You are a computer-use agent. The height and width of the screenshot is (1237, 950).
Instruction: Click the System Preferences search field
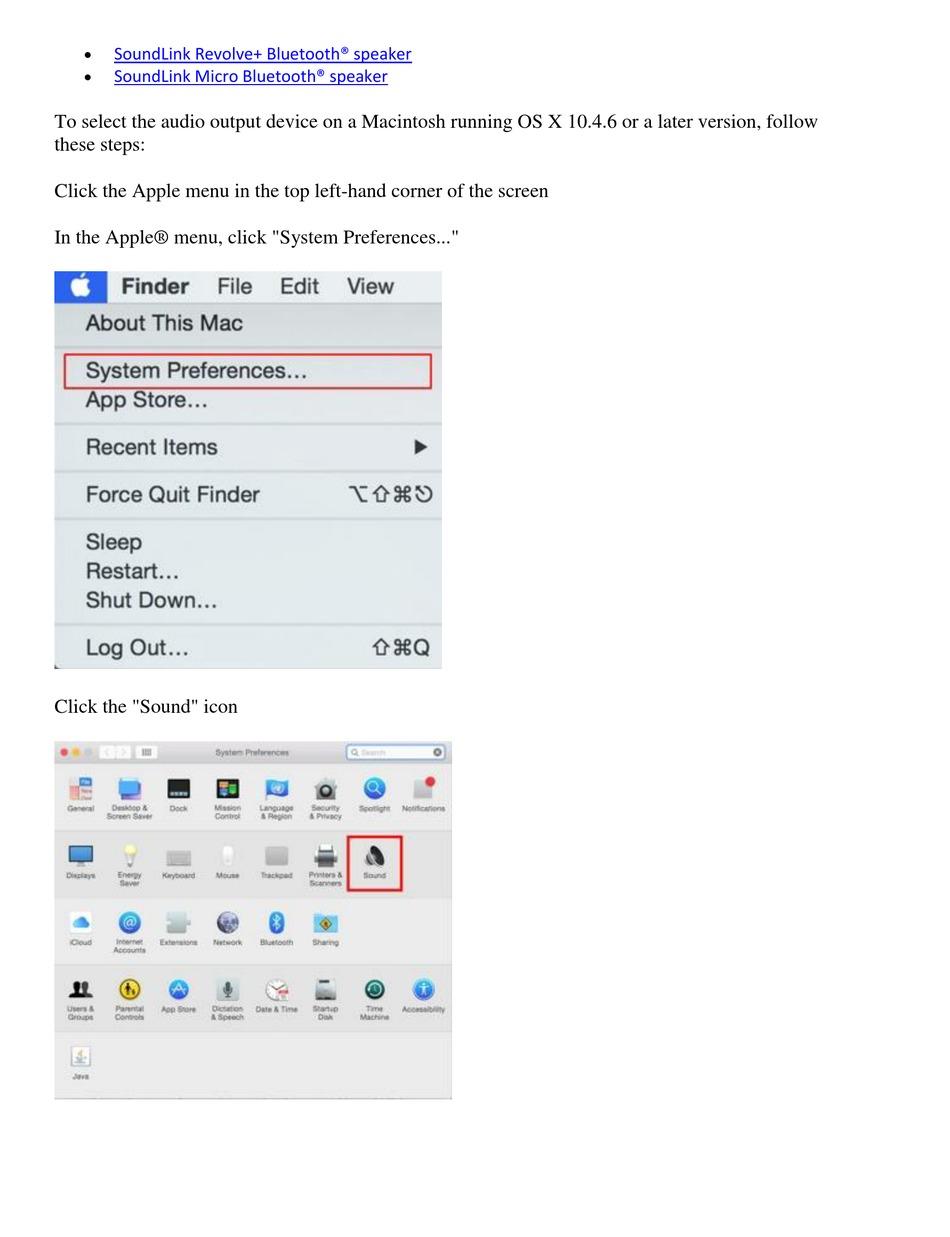[396, 752]
